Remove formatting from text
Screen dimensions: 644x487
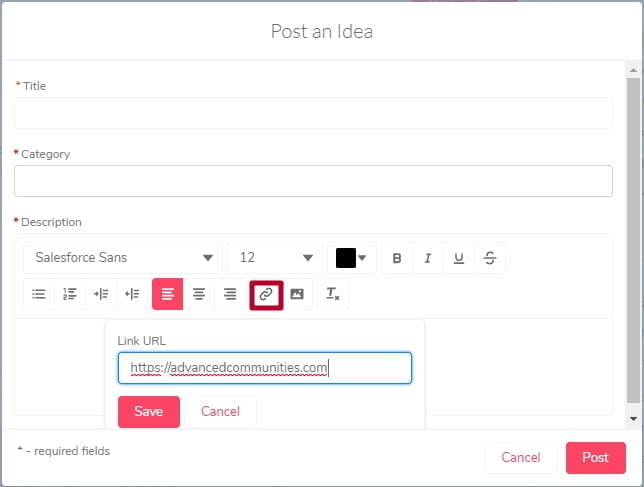coord(333,294)
